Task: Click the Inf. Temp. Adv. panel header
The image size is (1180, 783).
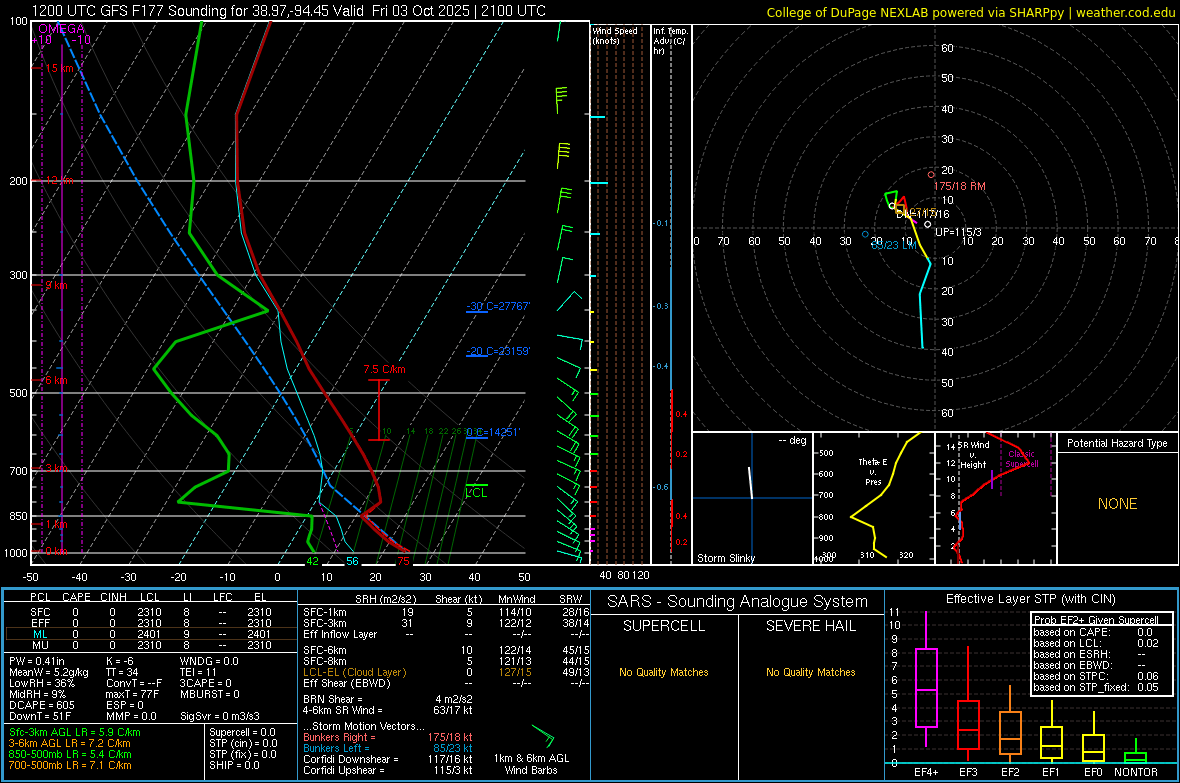Action: (670, 41)
